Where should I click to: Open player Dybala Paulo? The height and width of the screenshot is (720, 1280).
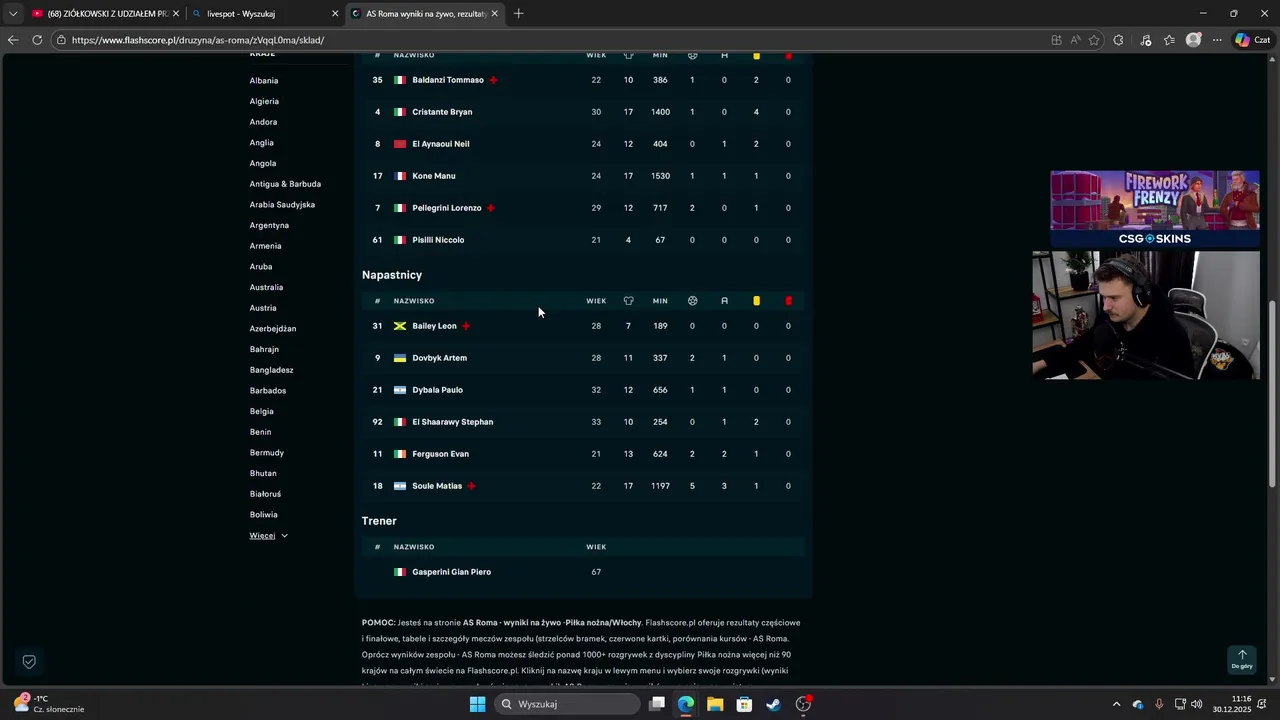[x=437, y=390]
